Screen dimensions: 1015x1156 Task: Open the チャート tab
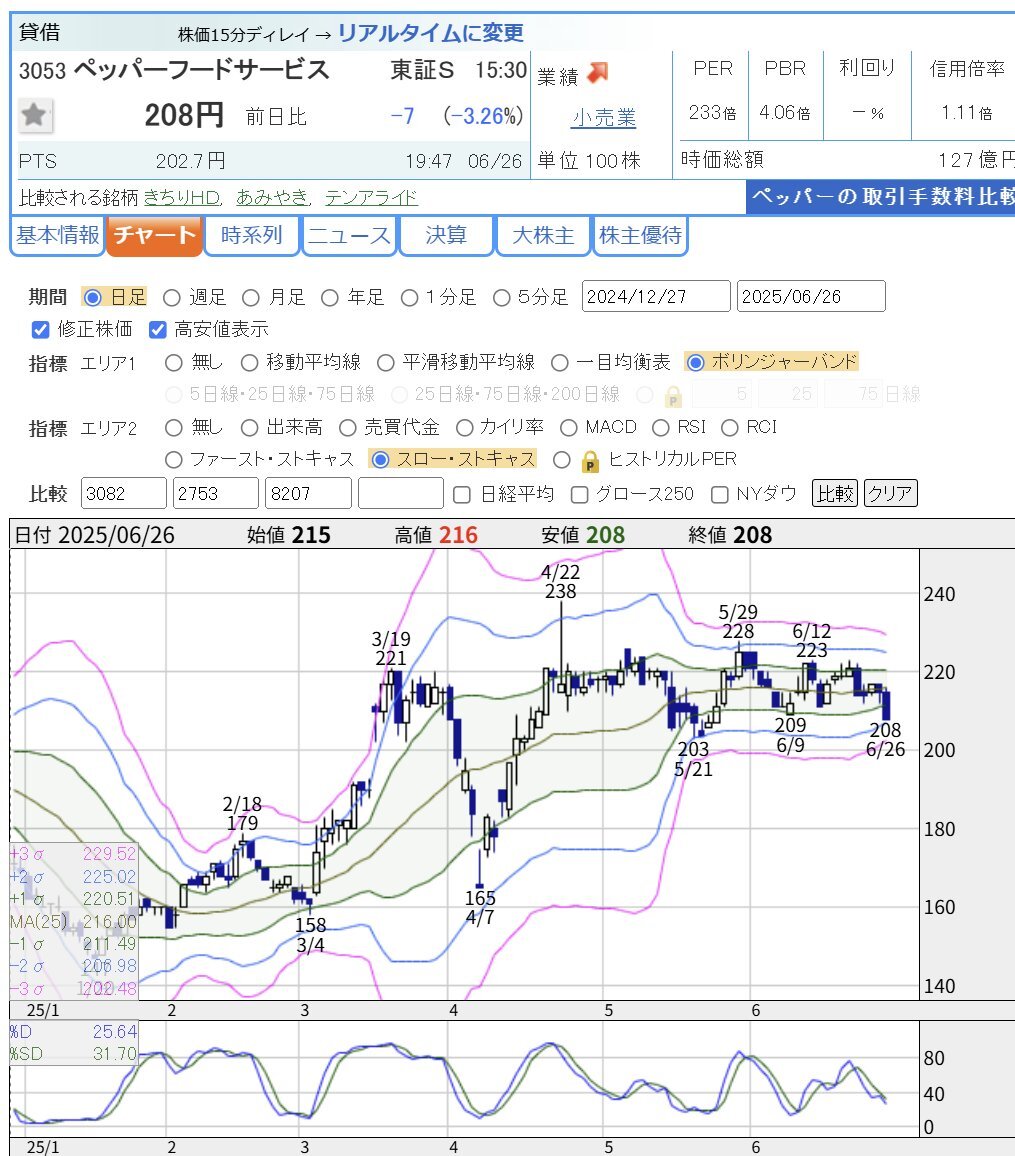click(154, 236)
